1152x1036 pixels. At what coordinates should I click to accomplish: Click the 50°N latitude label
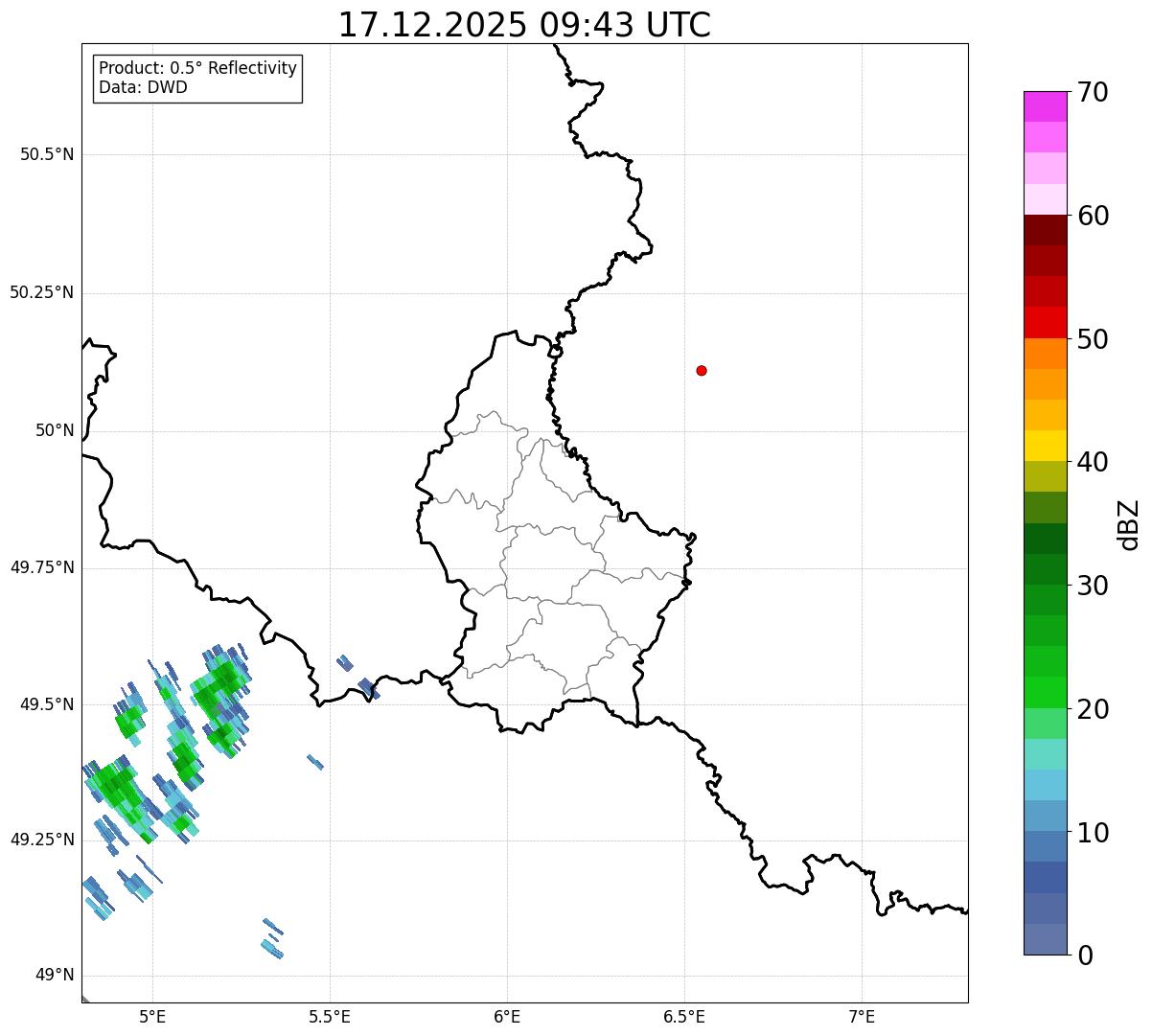pyautogui.click(x=55, y=430)
